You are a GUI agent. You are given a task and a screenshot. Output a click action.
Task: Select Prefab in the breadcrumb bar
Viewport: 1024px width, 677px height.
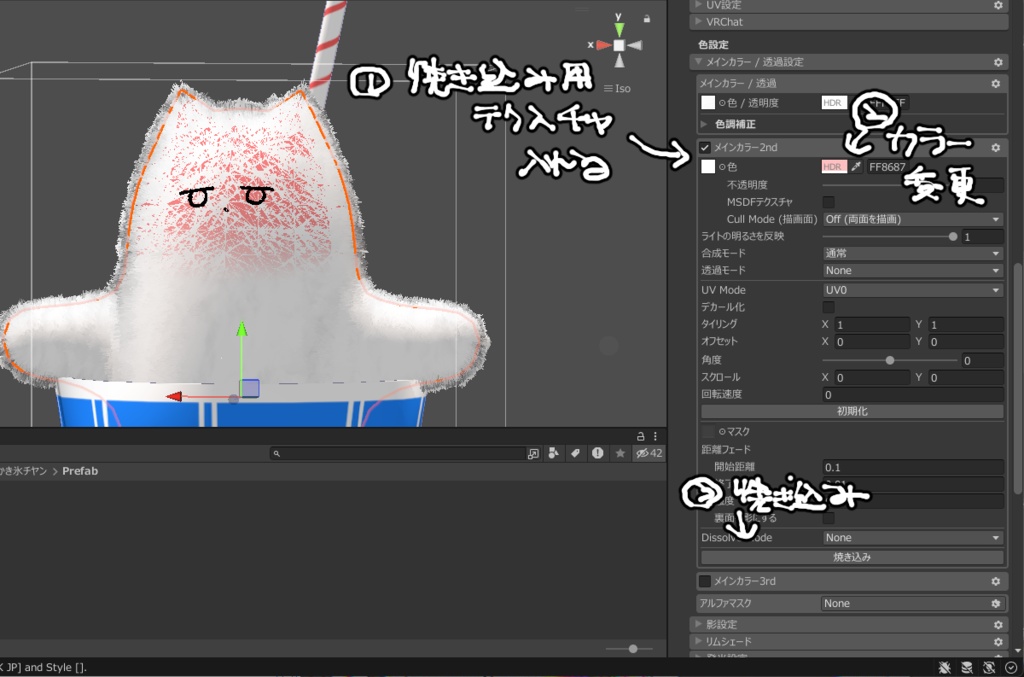point(81,469)
